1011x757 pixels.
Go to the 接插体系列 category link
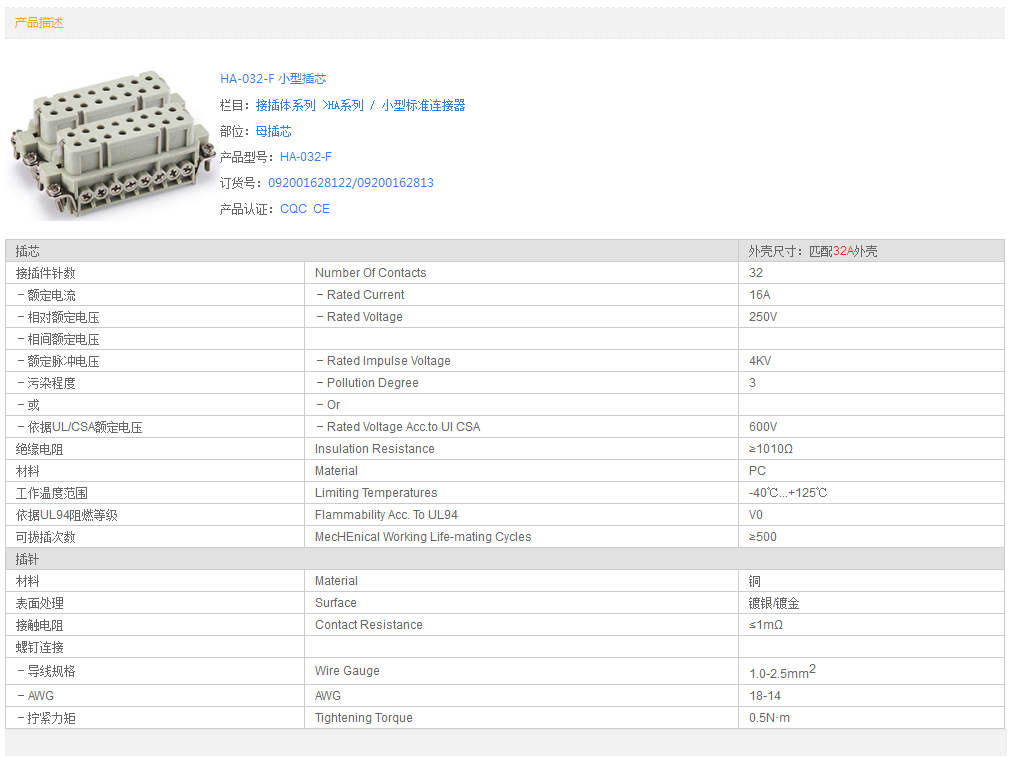click(285, 105)
